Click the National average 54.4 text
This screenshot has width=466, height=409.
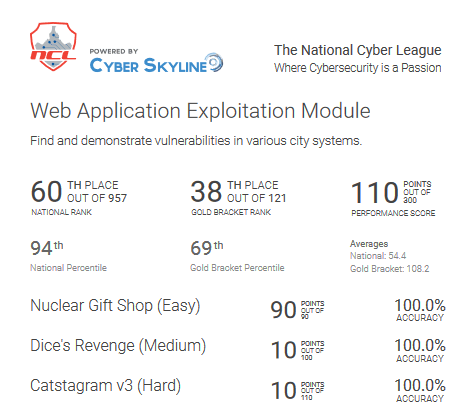point(378,256)
